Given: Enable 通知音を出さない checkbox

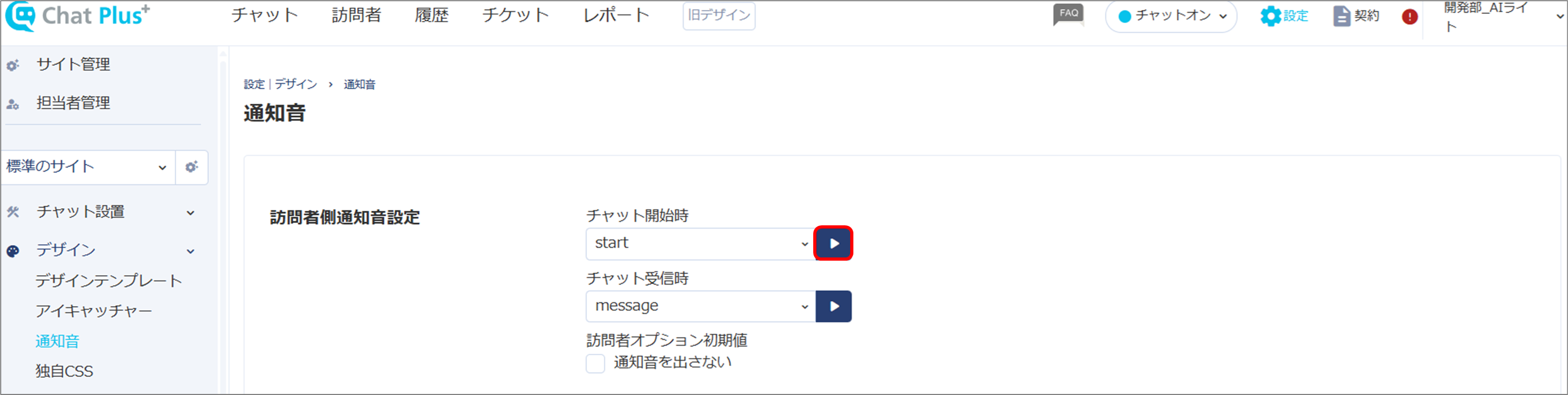Looking at the screenshot, I should [x=595, y=363].
